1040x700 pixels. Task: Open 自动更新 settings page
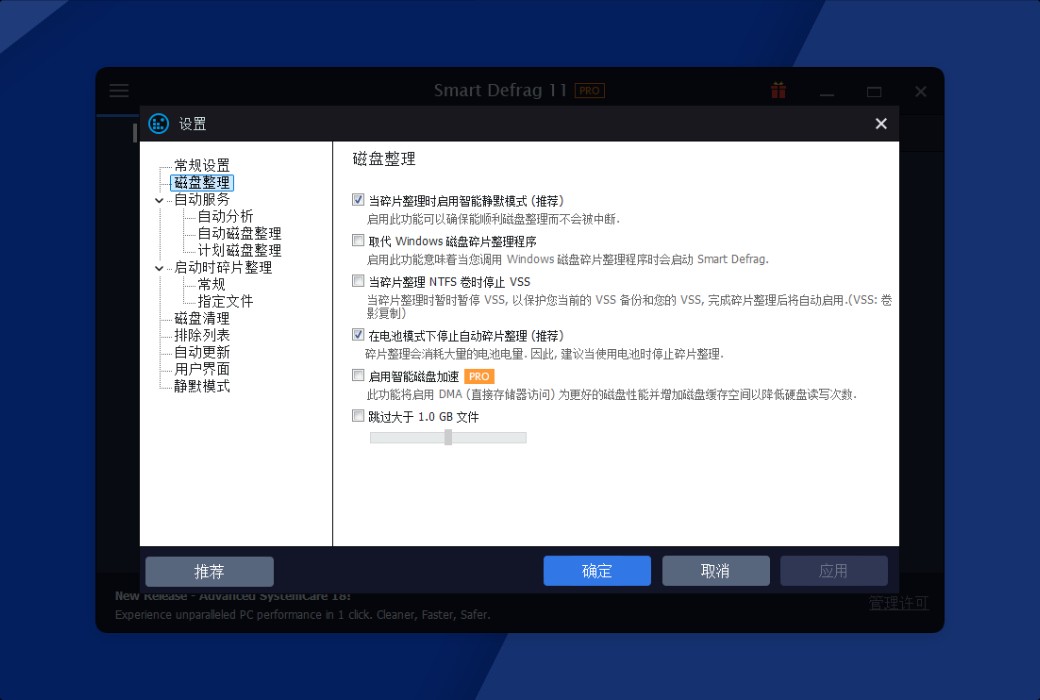(x=202, y=352)
